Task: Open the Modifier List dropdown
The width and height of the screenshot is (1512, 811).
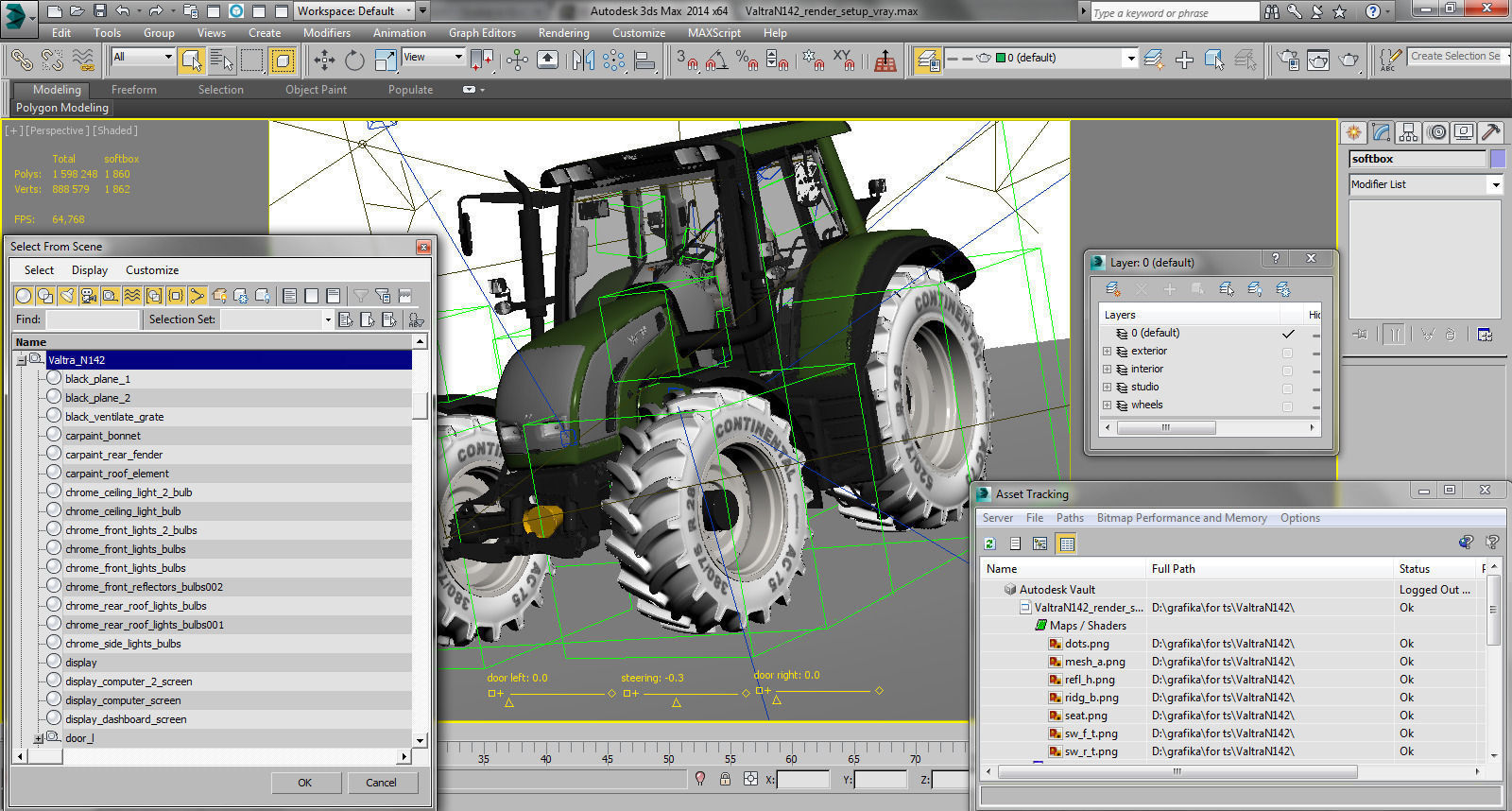Action: click(x=1425, y=184)
